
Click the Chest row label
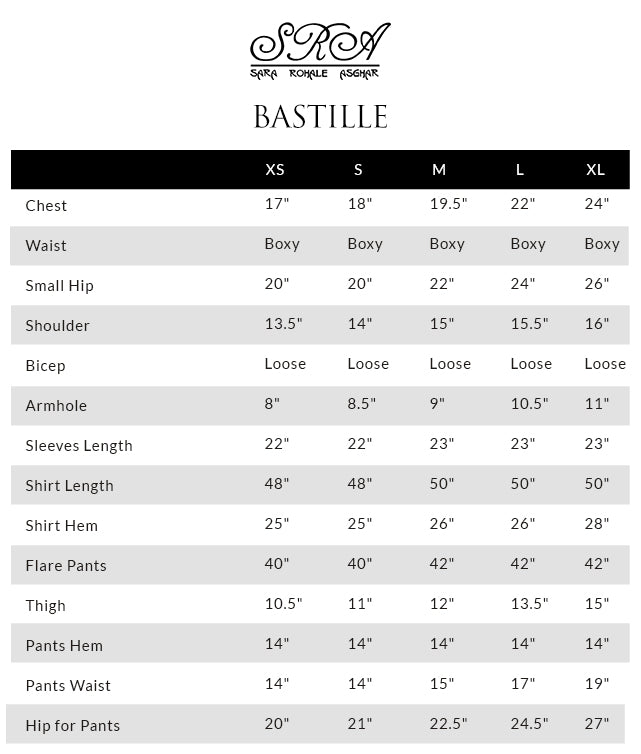46,206
